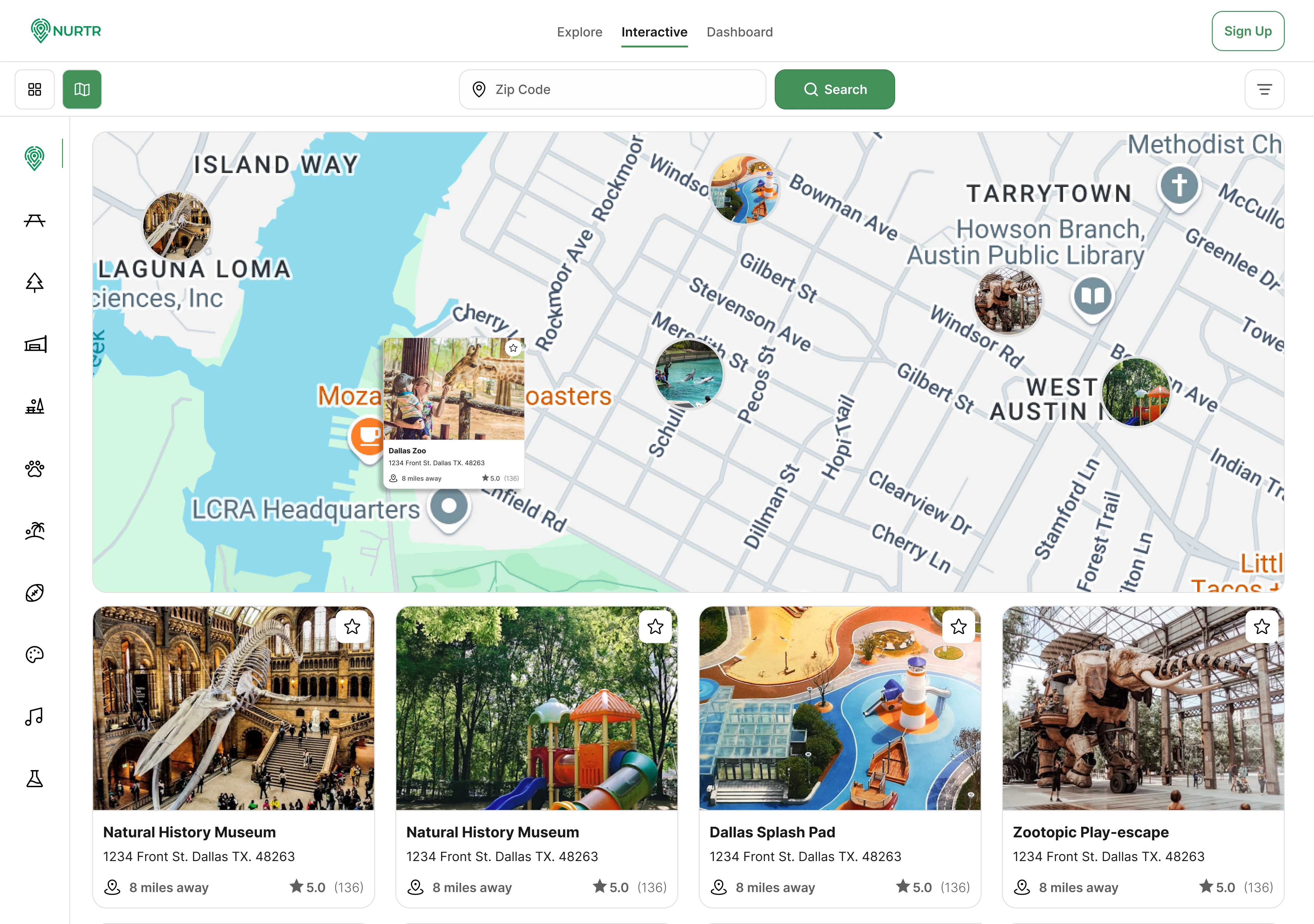This screenshot has width=1314, height=924.
Task: Open the Dashboard tab
Action: (x=739, y=32)
